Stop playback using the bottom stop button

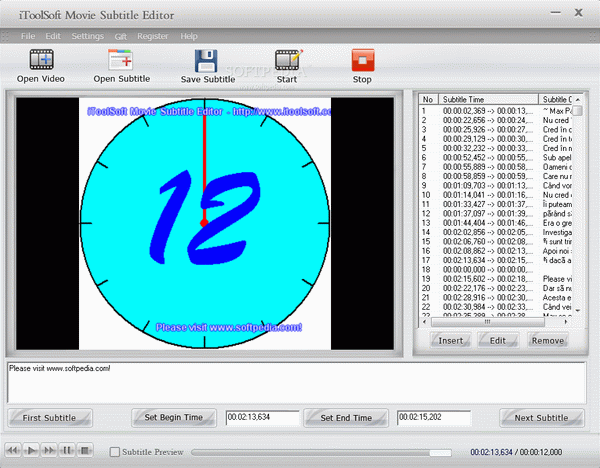click(85, 450)
